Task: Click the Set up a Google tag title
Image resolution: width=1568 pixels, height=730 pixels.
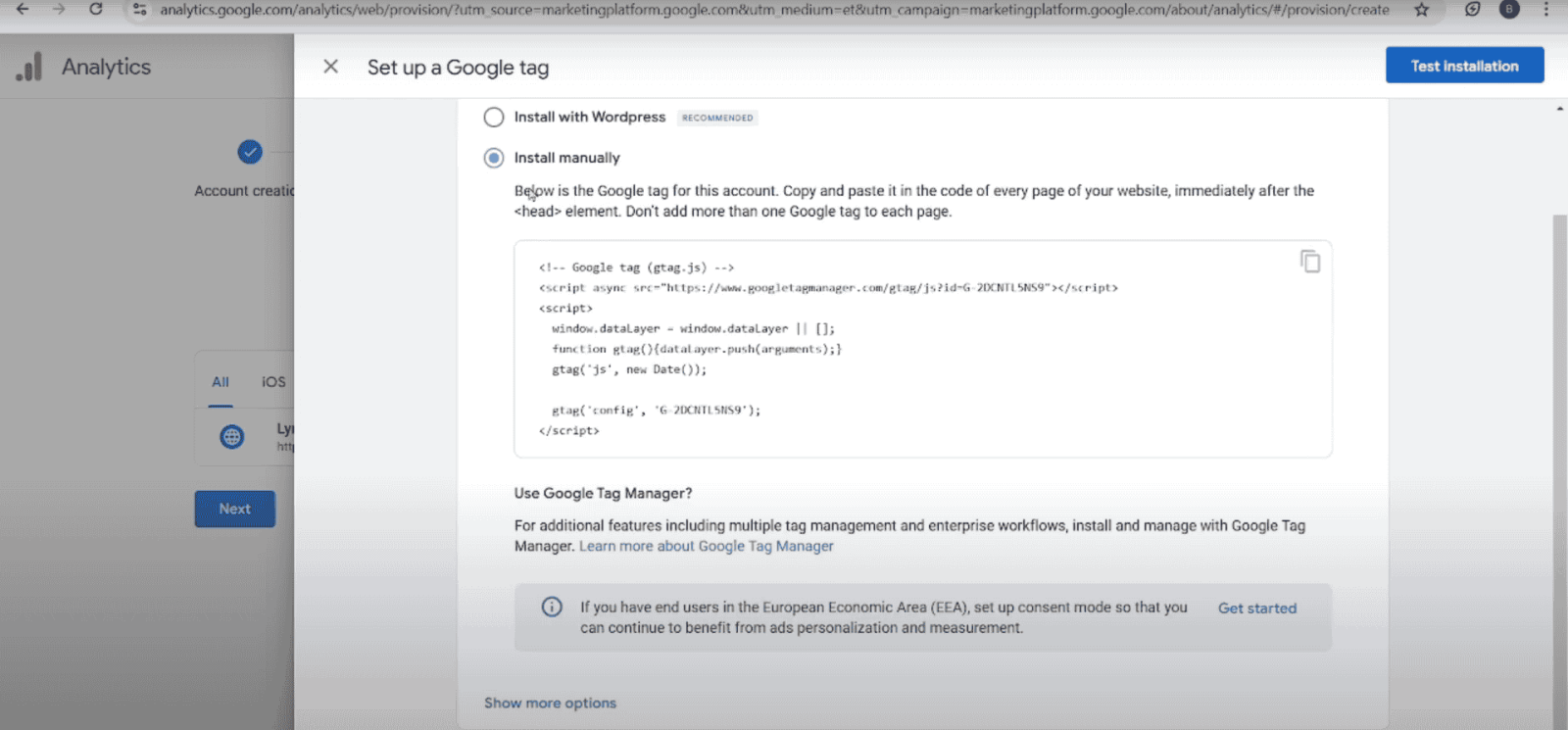Action: point(458,68)
